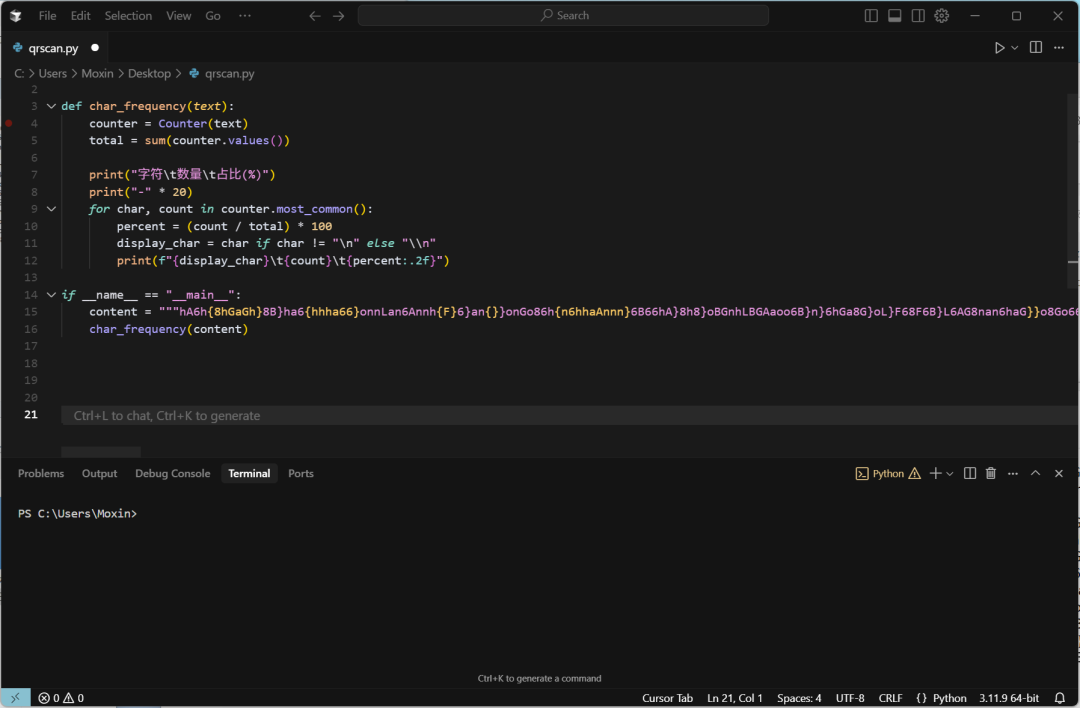The height and width of the screenshot is (708, 1080).
Task: Open notifications bell icon
Action: click(1060, 698)
